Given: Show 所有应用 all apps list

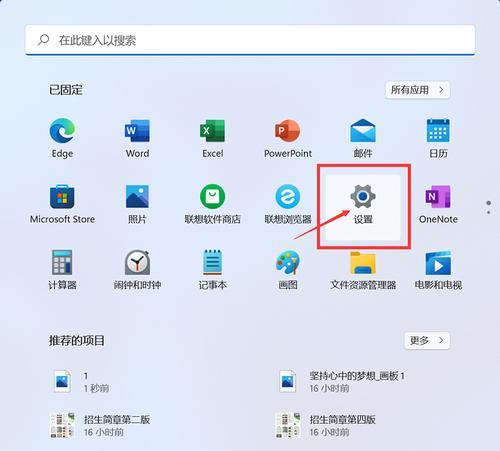Looking at the screenshot, I should pos(418,90).
